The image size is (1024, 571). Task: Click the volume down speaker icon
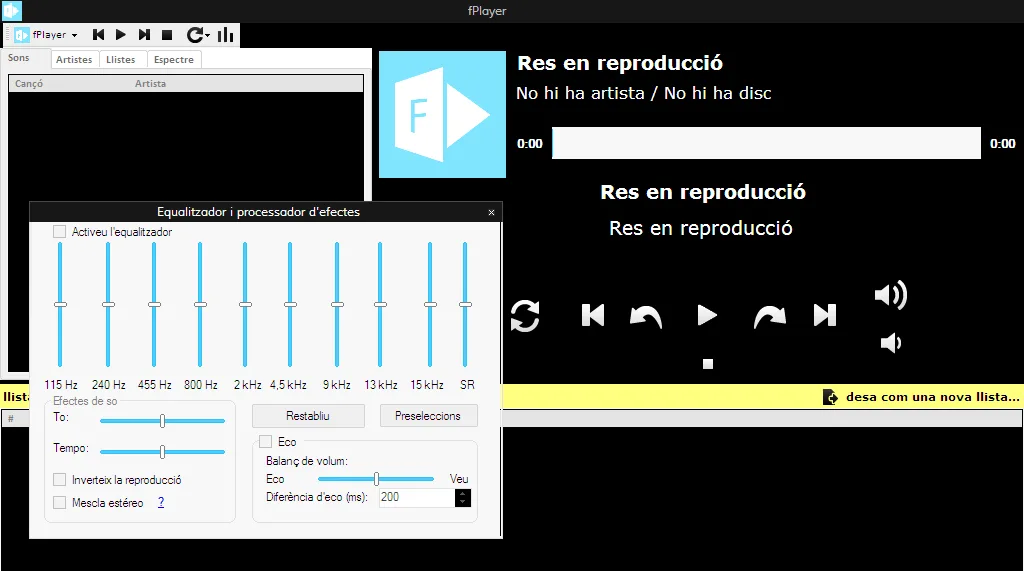click(891, 343)
